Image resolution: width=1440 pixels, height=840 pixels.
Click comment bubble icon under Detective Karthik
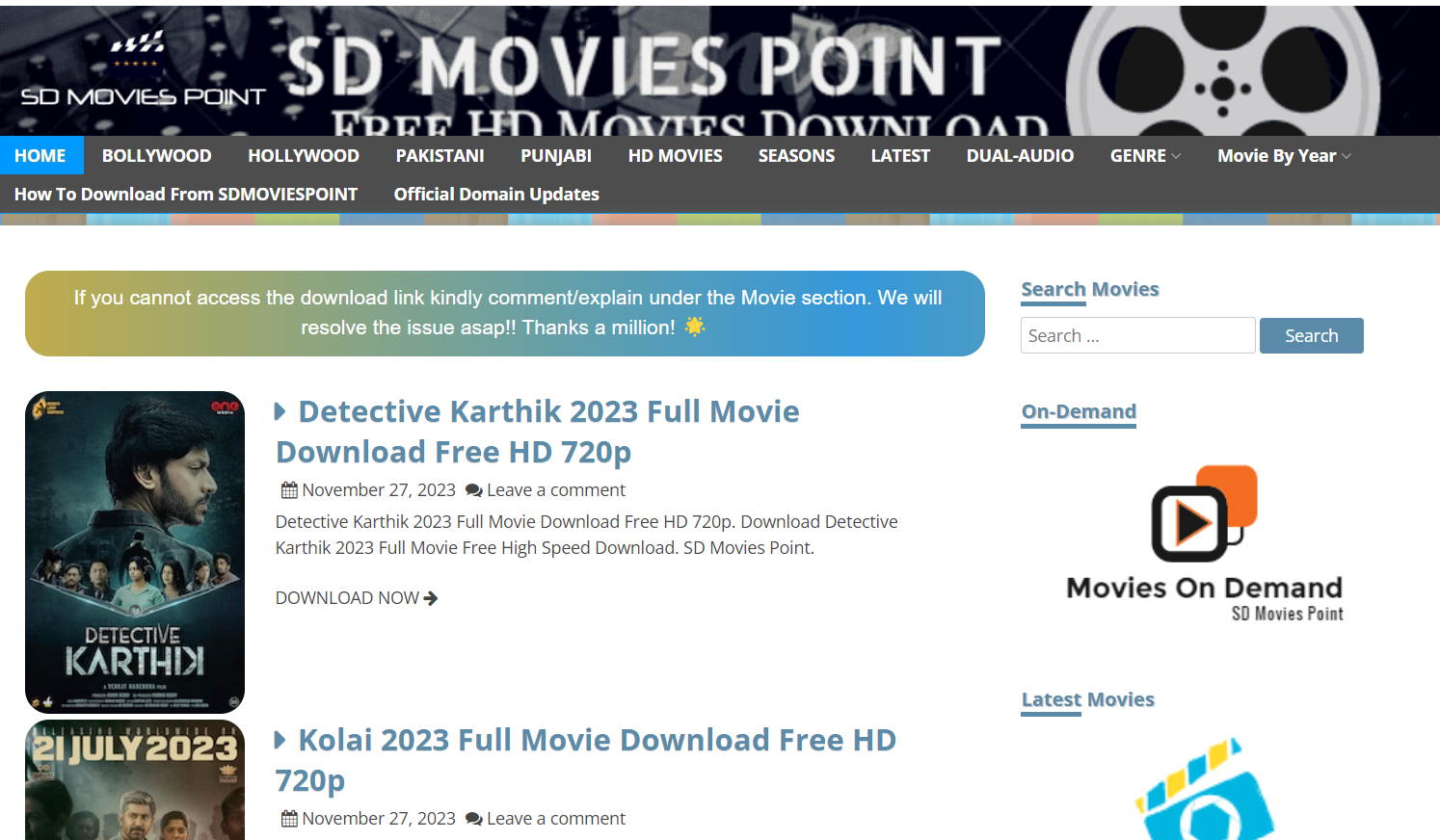tap(473, 490)
